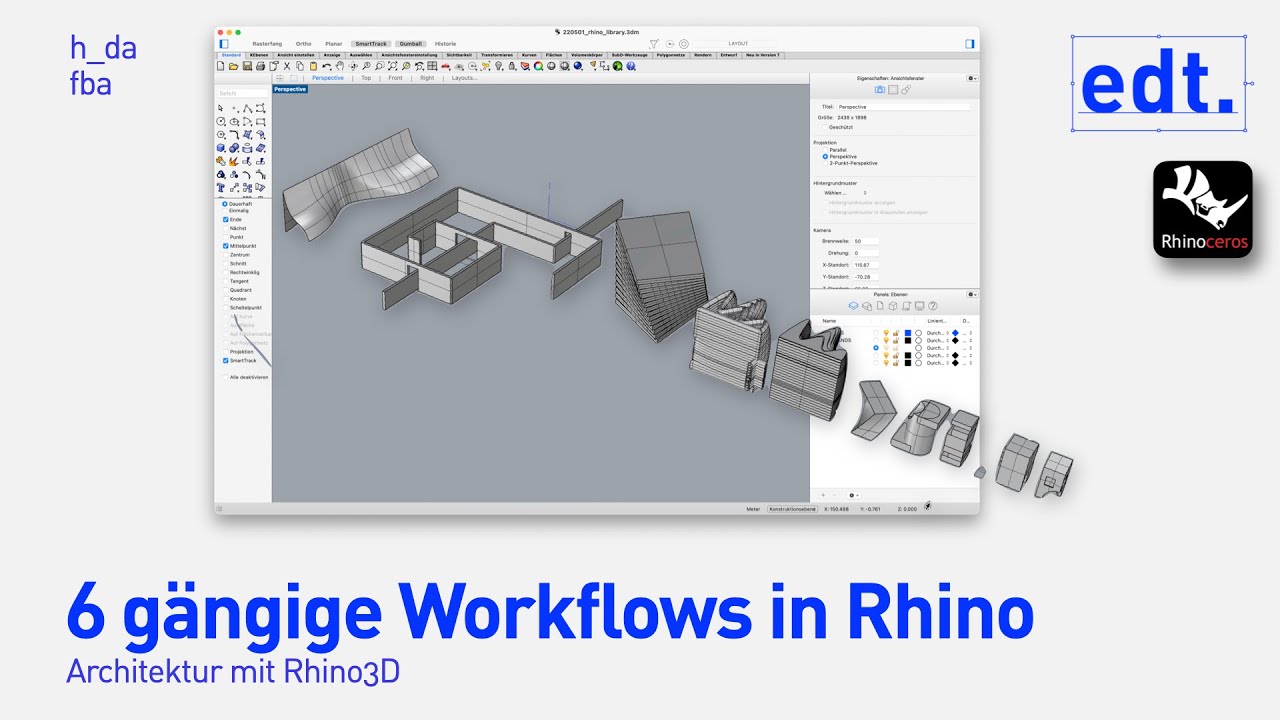
Task: Toggle the right sidebar icon
Action: coord(969,44)
